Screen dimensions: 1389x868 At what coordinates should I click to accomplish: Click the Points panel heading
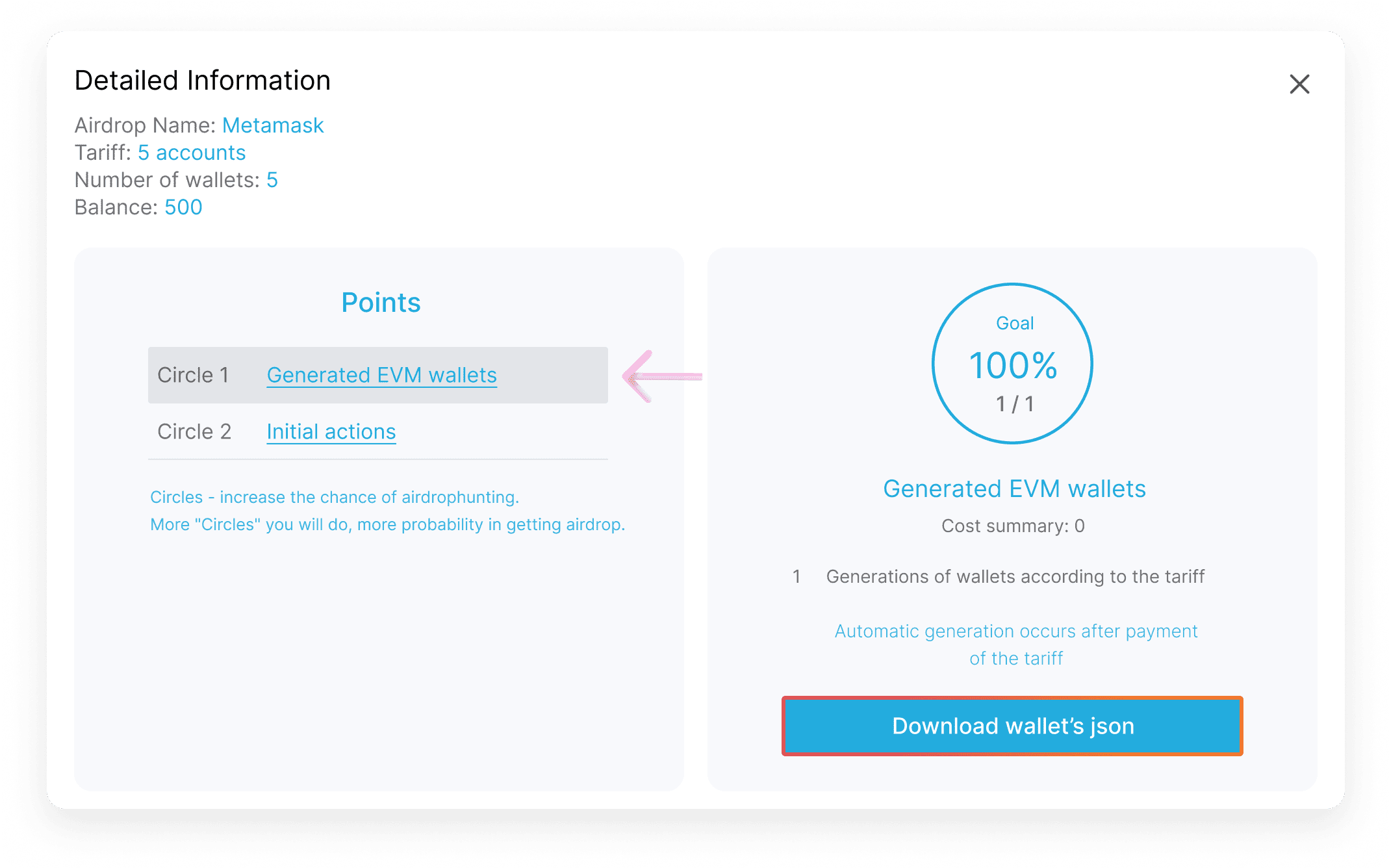[x=381, y=303]
